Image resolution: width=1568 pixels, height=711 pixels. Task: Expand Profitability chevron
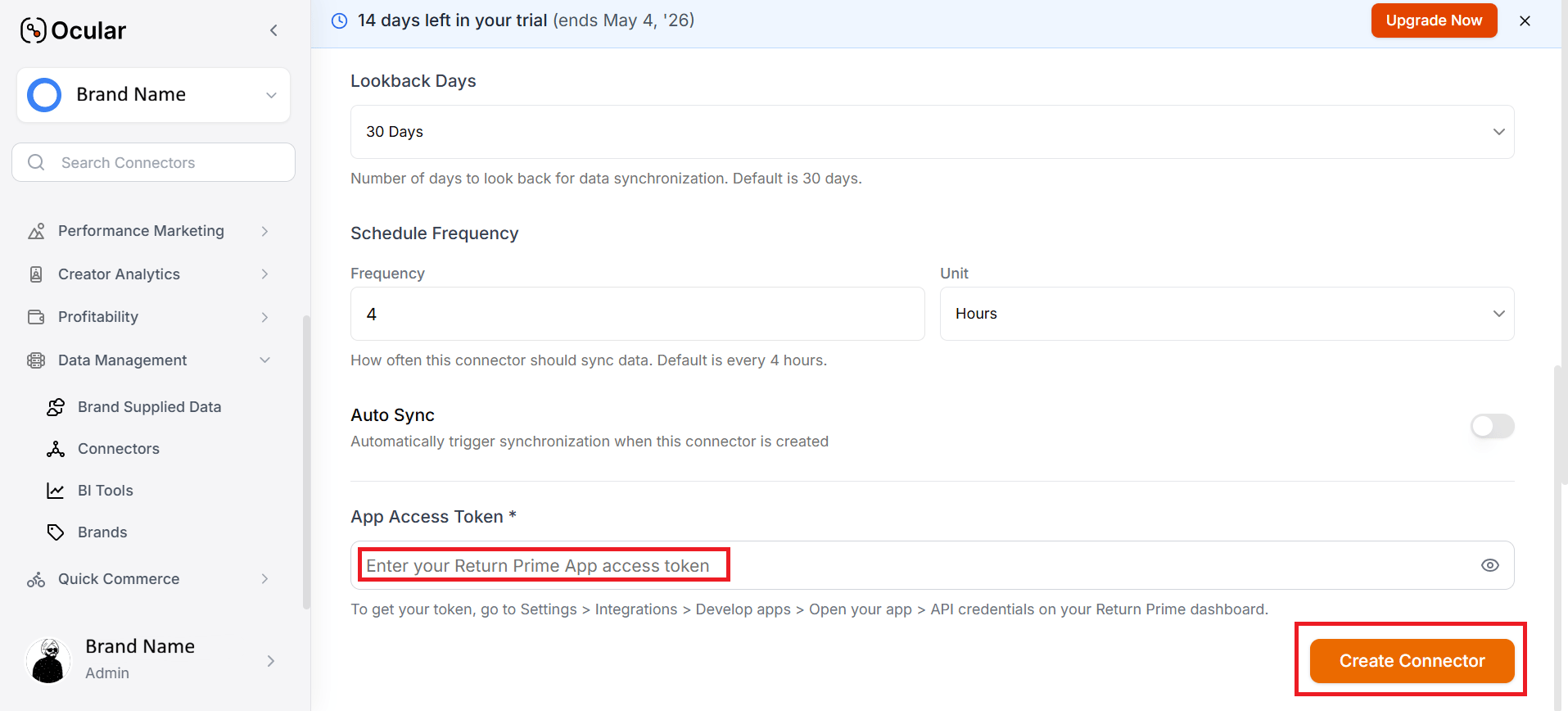pyautogui.click(x=264, y=317)
